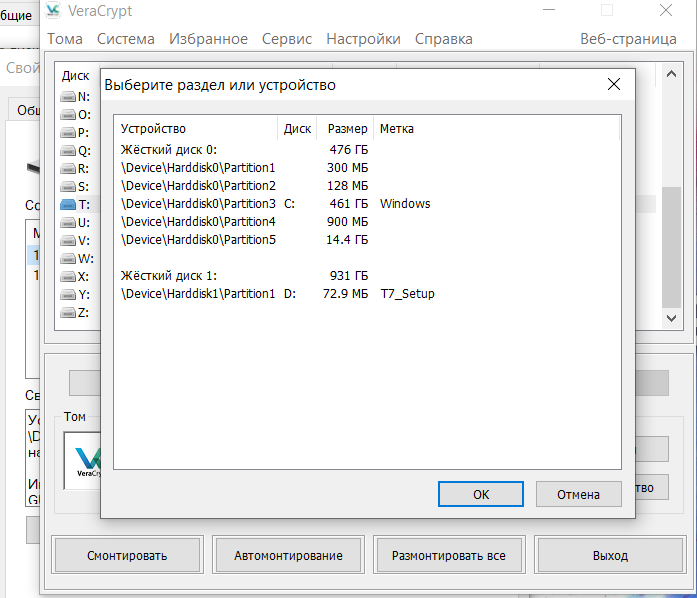Viewport: 697px width, 598px height.
Task: Open the Тома menu
Action: pos(65,39)
